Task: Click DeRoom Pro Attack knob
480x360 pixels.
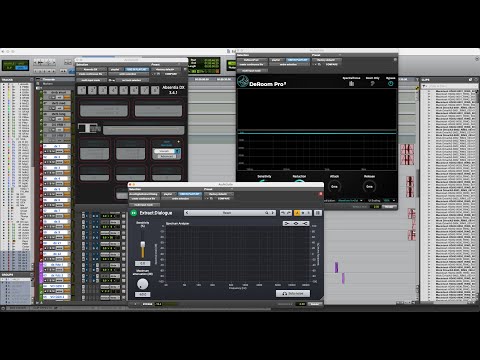Action: click(x=334, y=186)
